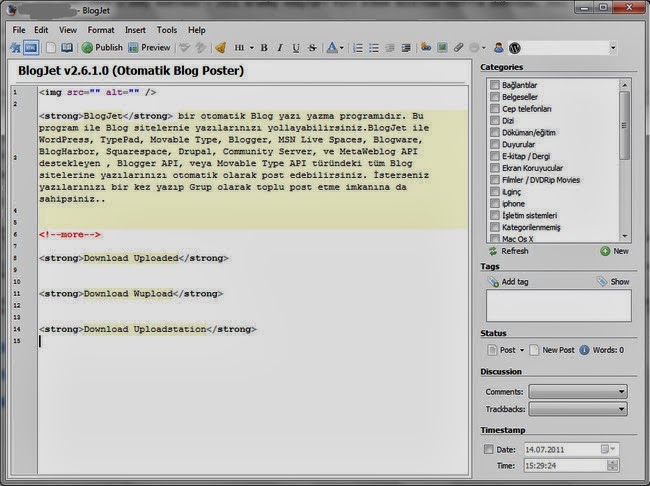650x486 pixels.
Task: Click the decrease indent icon
Action: (x=390, y=48)
